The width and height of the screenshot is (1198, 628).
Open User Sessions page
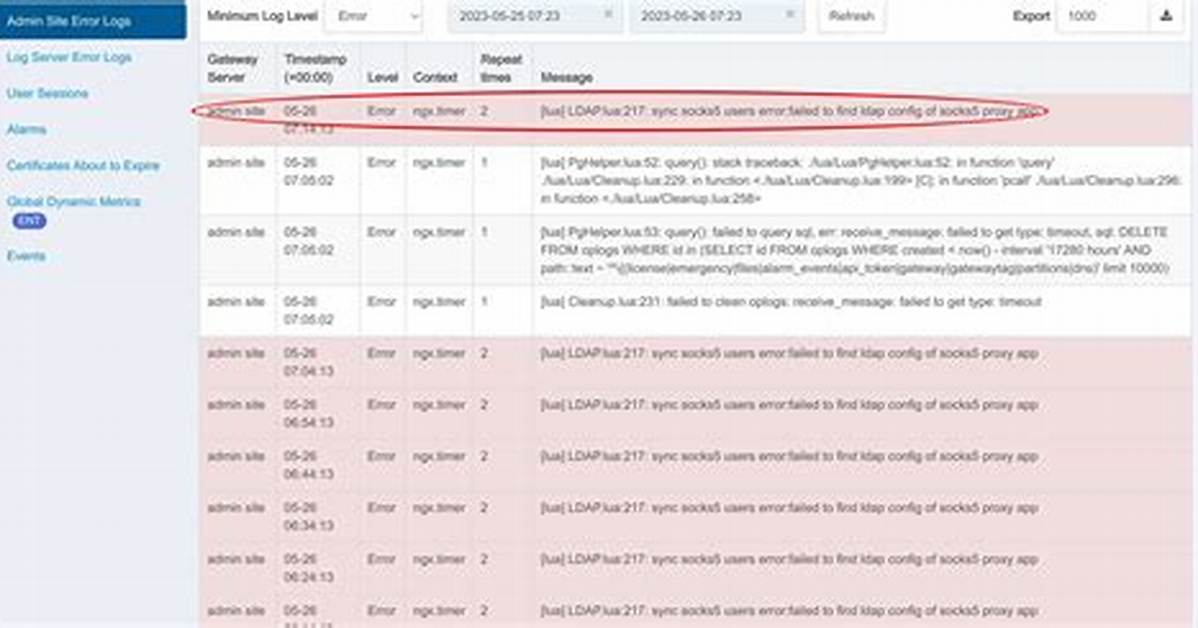(47, 93)
